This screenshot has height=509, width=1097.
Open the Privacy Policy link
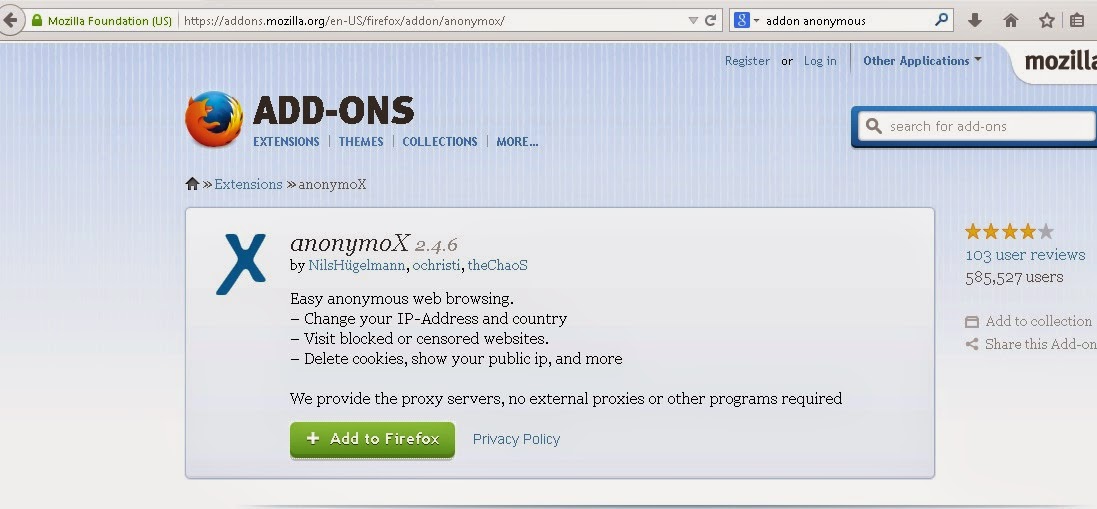516,439
